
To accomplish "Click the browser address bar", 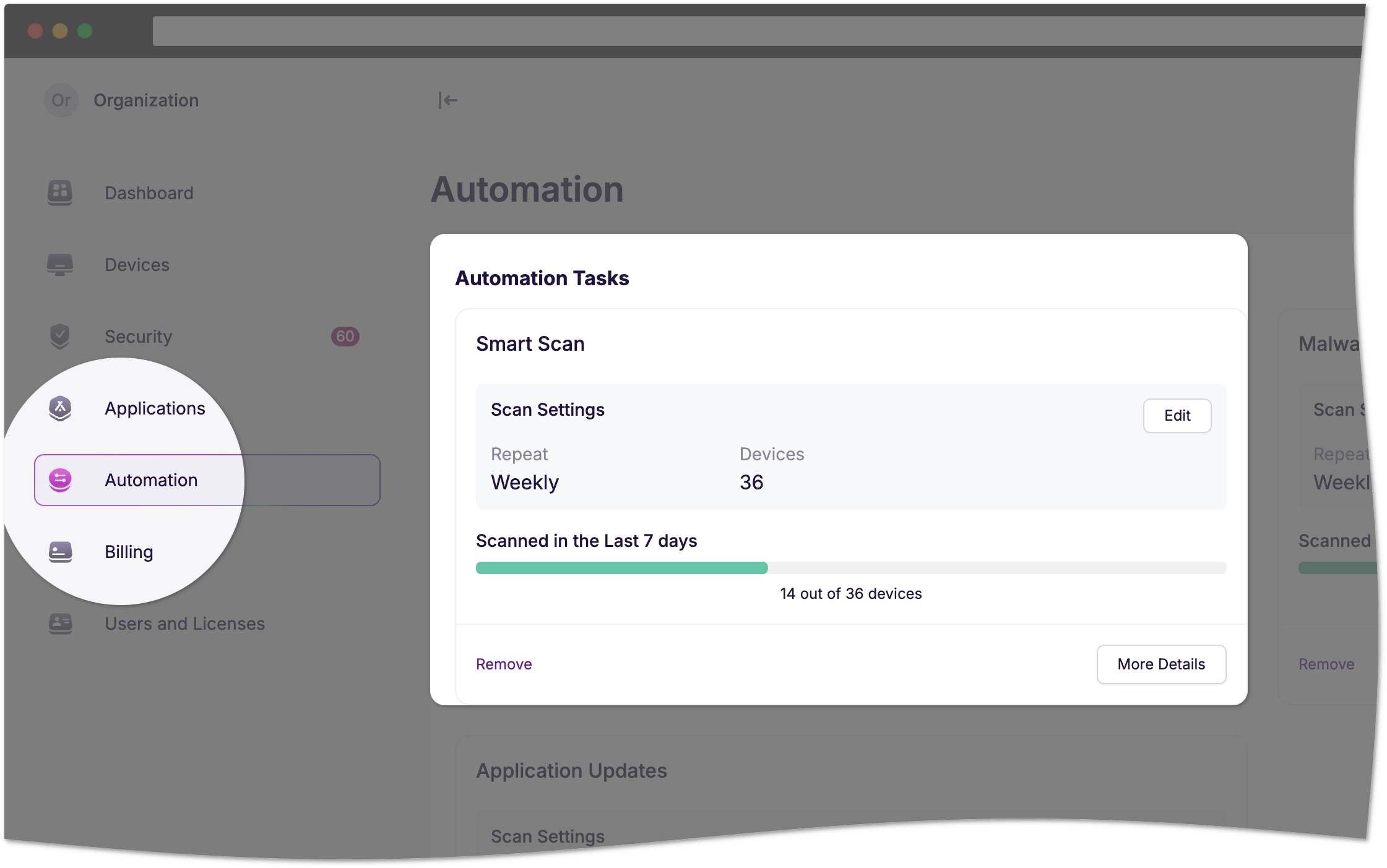I will [x=758, y=30].
